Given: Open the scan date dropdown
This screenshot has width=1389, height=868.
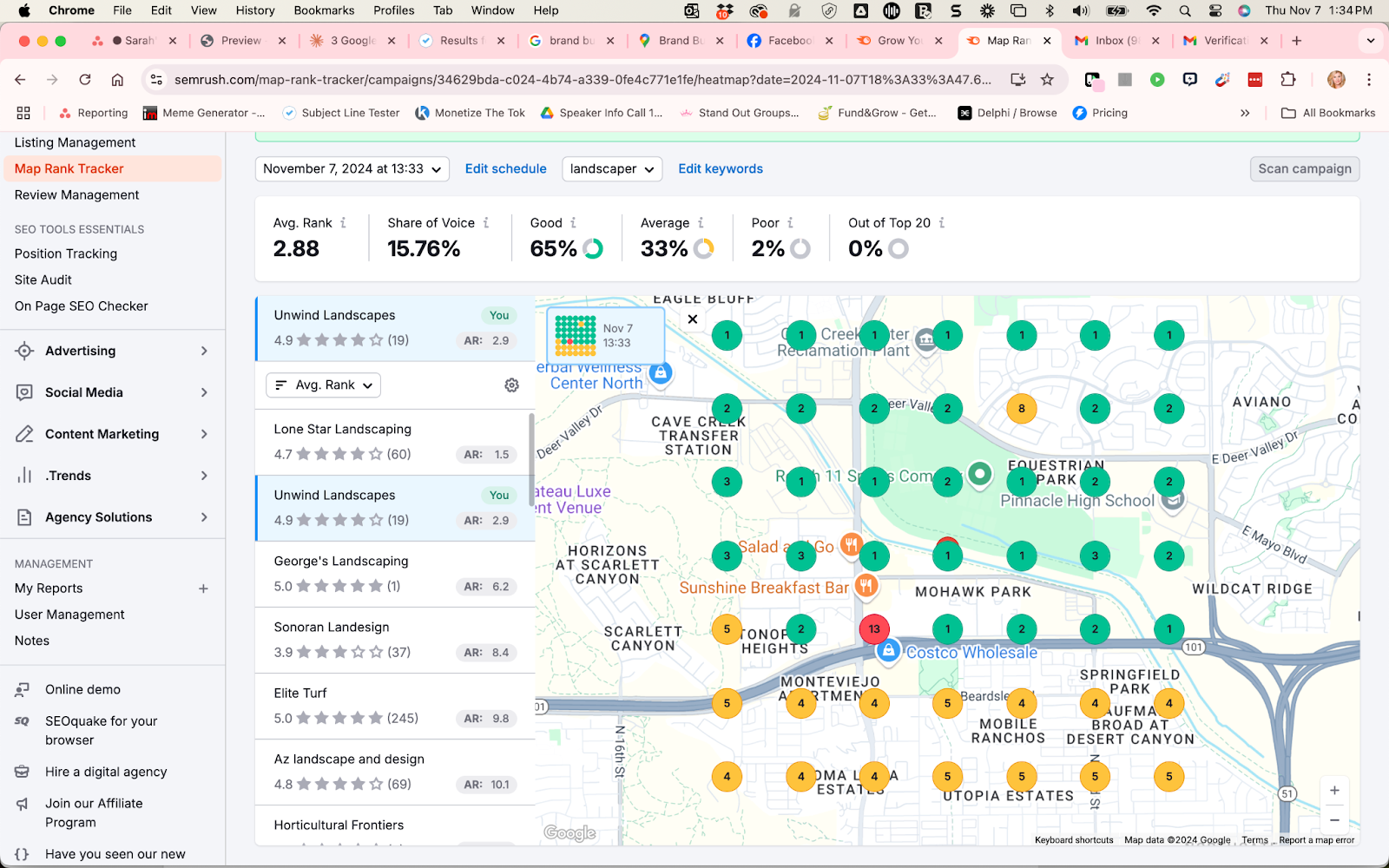Looking at the screenshot, I should (x=352, y=169).
